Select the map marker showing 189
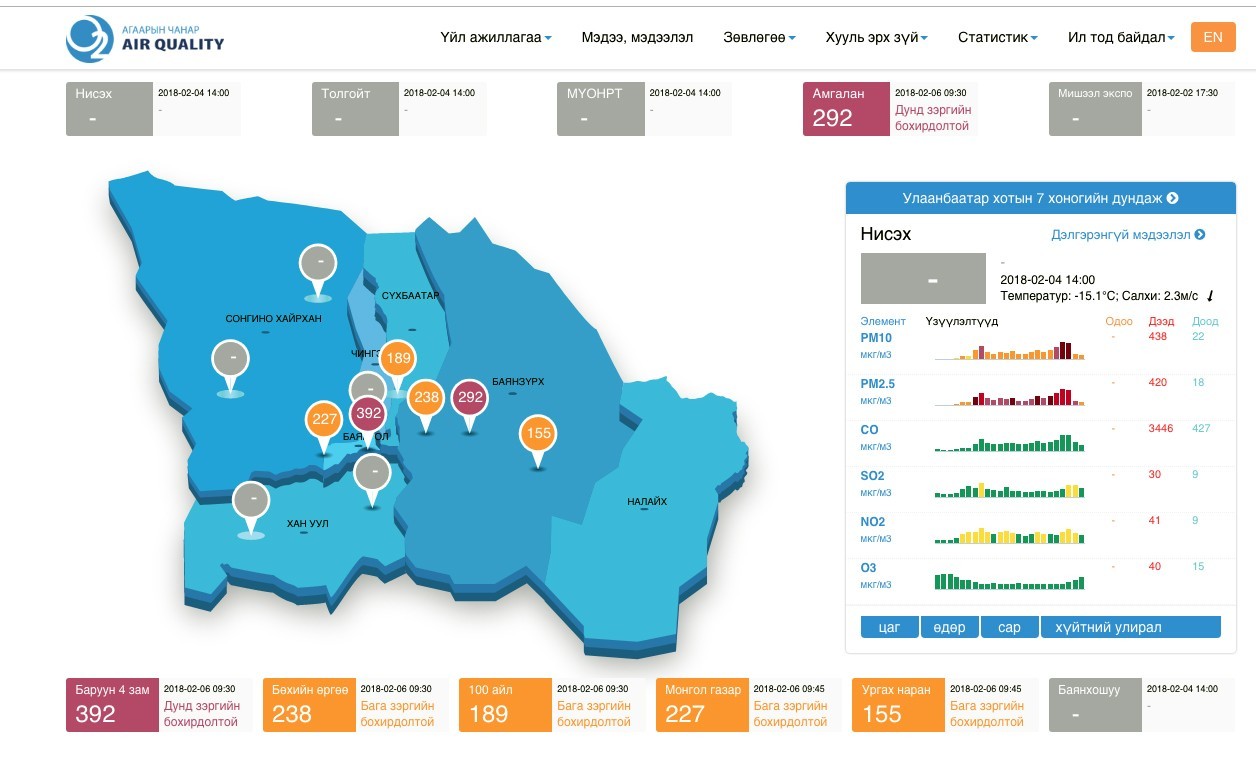Screen dimensions: 1256x764 398,359
